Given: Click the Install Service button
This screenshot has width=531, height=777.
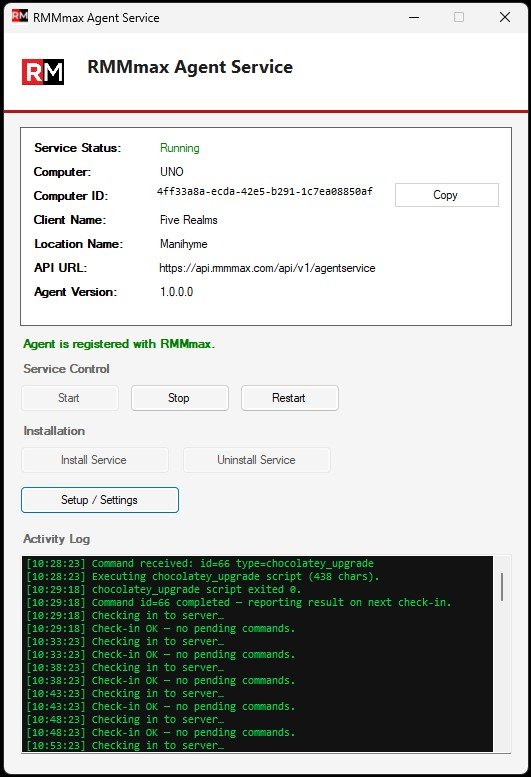Looking at the screenshot, I should pyautogui.click(x=95, y=460).
